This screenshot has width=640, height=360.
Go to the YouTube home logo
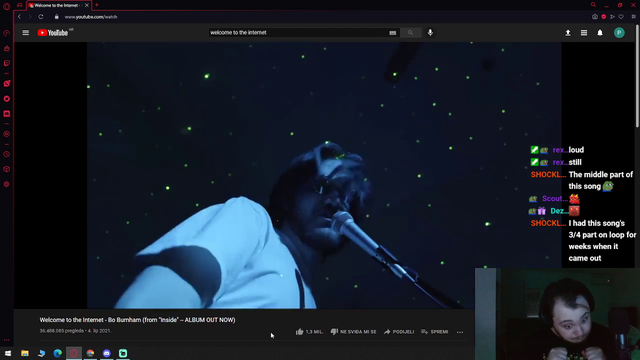pyautogui.click(x=53, y=33)
